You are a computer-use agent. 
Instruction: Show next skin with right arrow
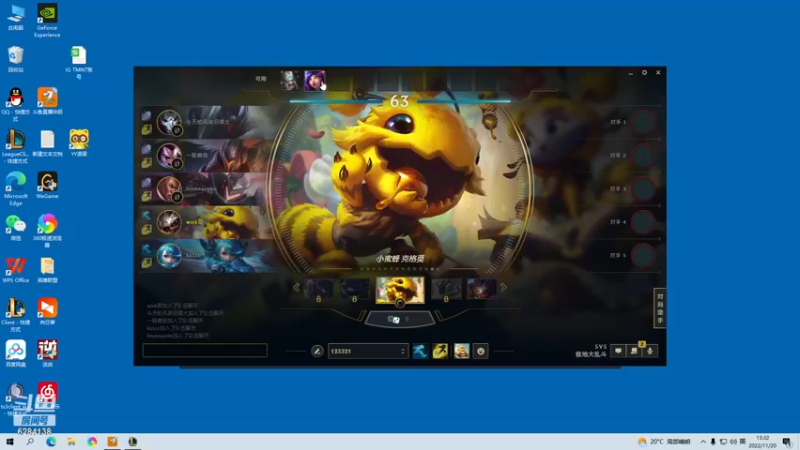[503, 288]
